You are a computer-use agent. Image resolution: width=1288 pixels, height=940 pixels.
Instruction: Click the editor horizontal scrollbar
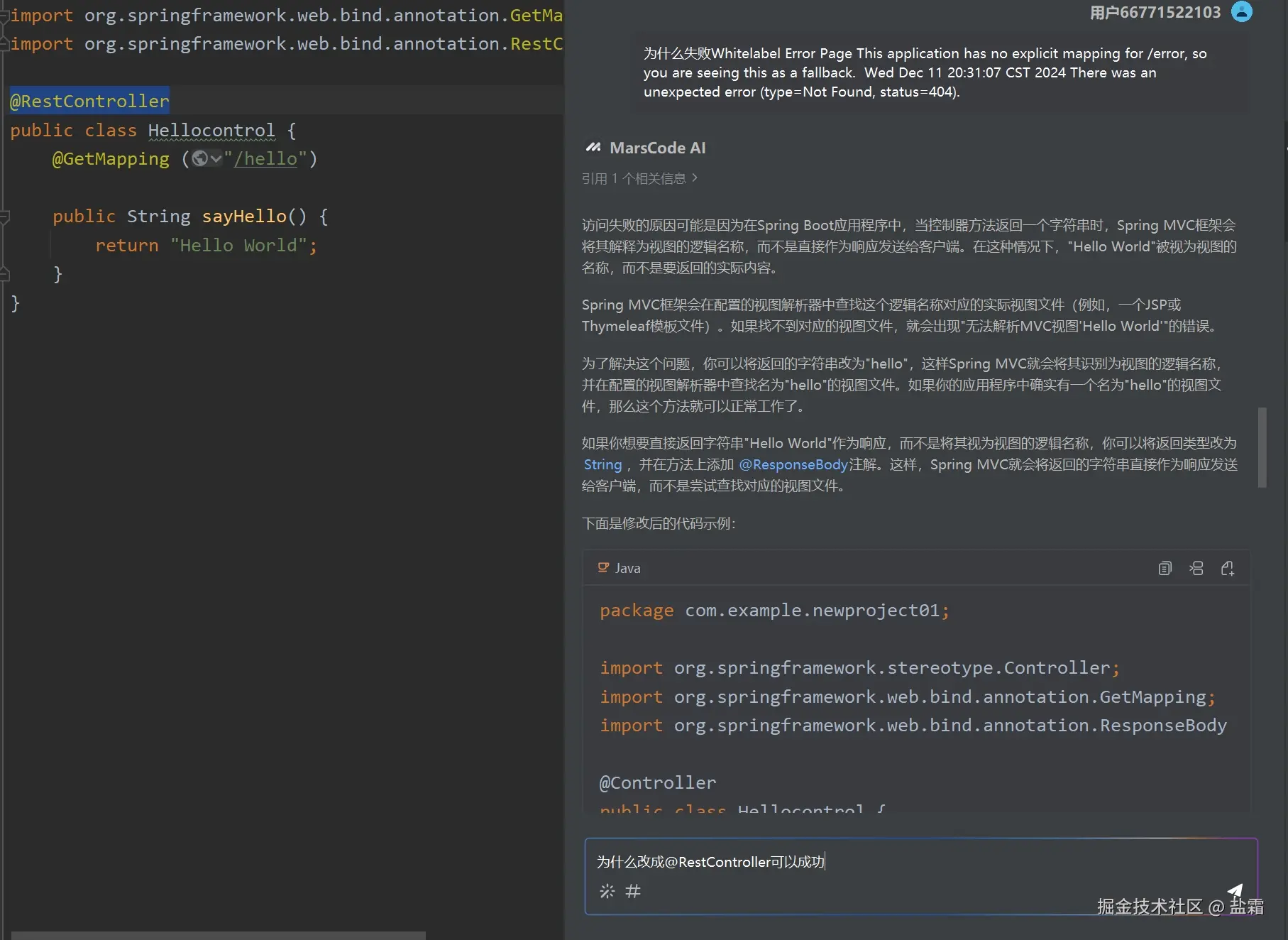tap(218, 935)
